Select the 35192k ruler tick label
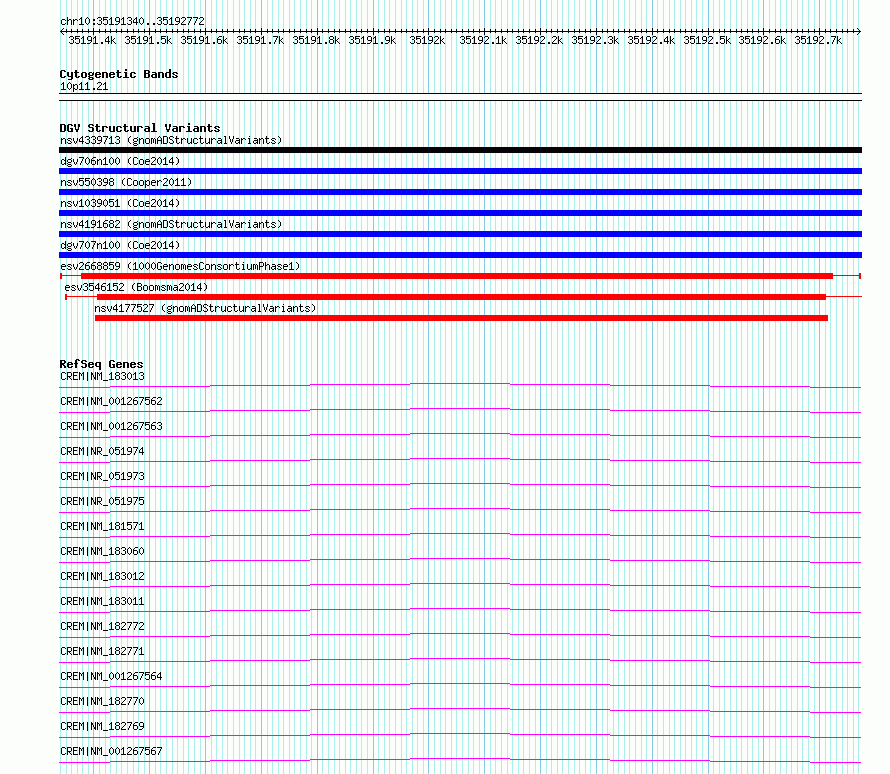Image resolution: width=890 pixels, height=774 pixels. click(x=427, y=40)
